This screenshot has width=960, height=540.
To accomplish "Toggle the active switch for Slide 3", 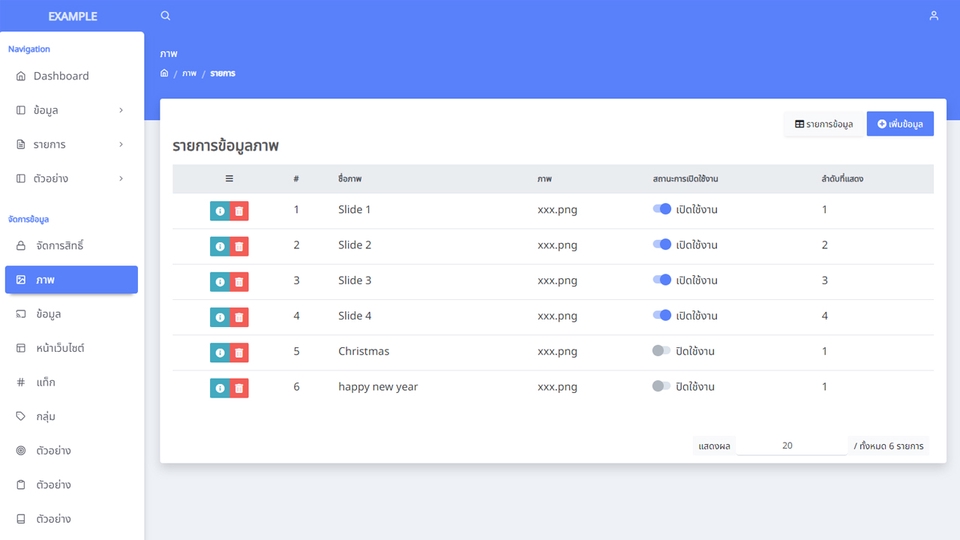I will pyautogui.click(x=662, y=280).
